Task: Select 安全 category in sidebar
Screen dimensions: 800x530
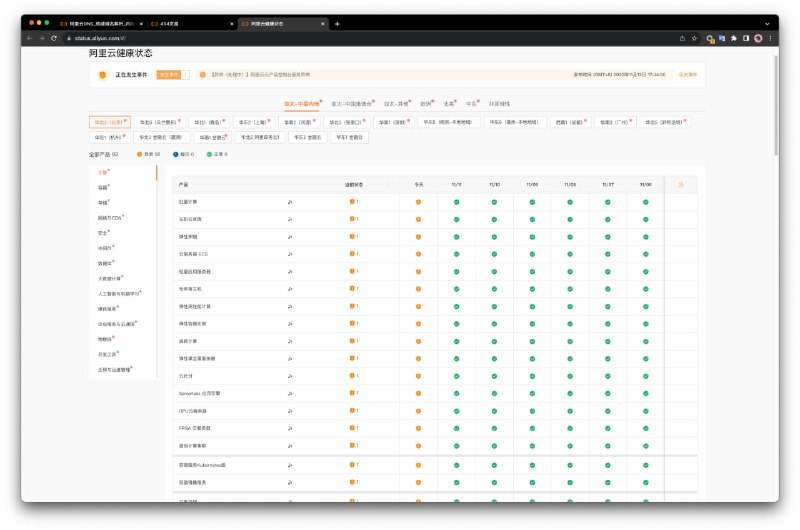Action: coord(103,233)
